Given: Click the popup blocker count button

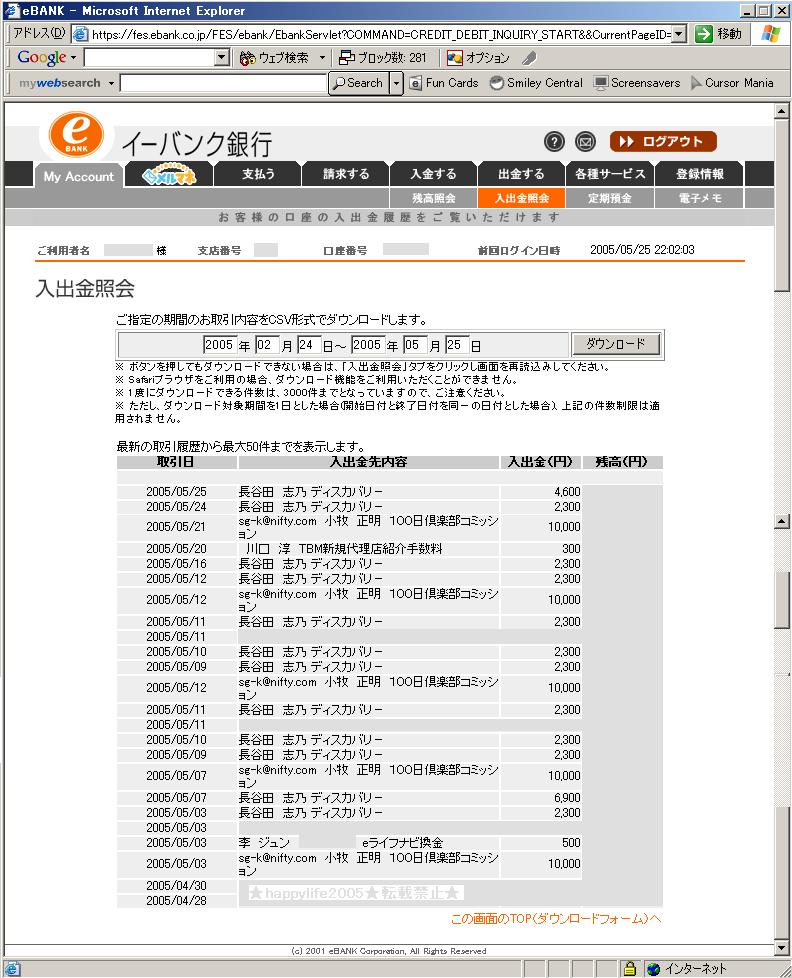Looking at the screenshot, I should [x=383, y=58].
